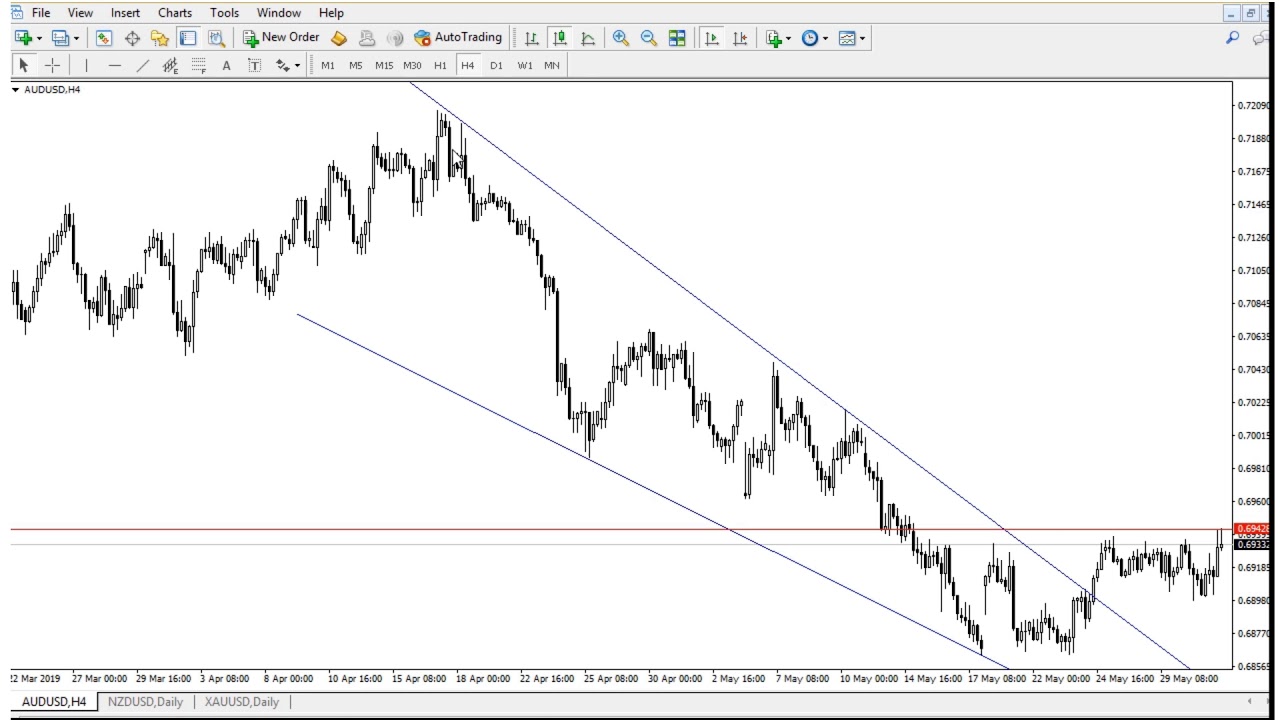Click the Indicators list icon

coord(773,38)
